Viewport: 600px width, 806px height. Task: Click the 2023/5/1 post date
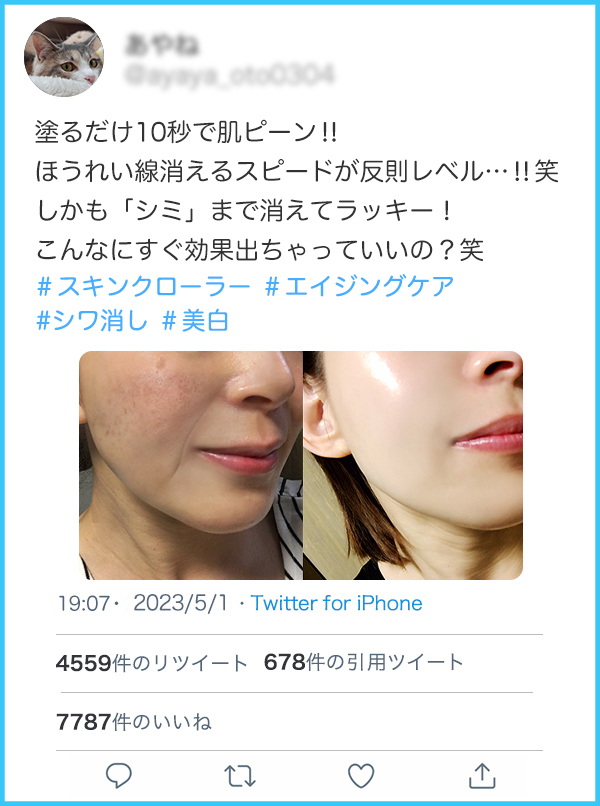point(180,603)
